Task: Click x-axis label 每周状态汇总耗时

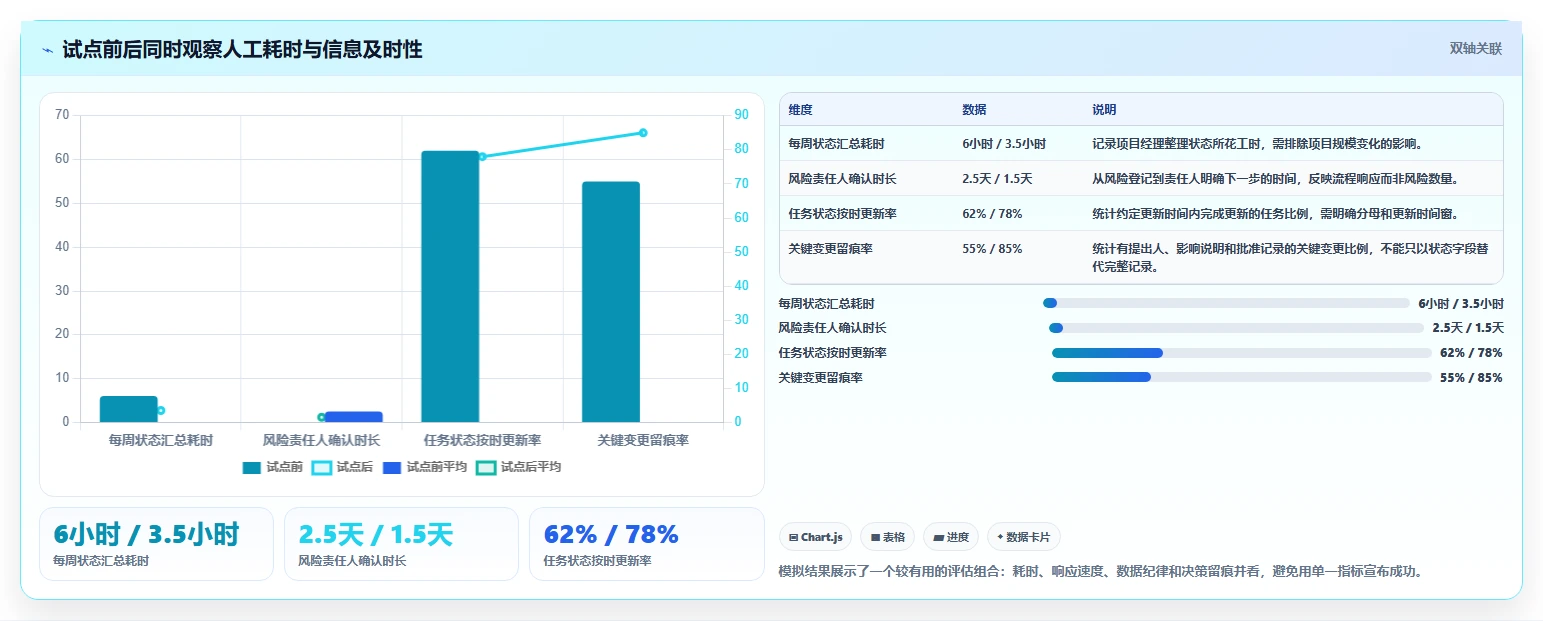Action: point(161,440)
